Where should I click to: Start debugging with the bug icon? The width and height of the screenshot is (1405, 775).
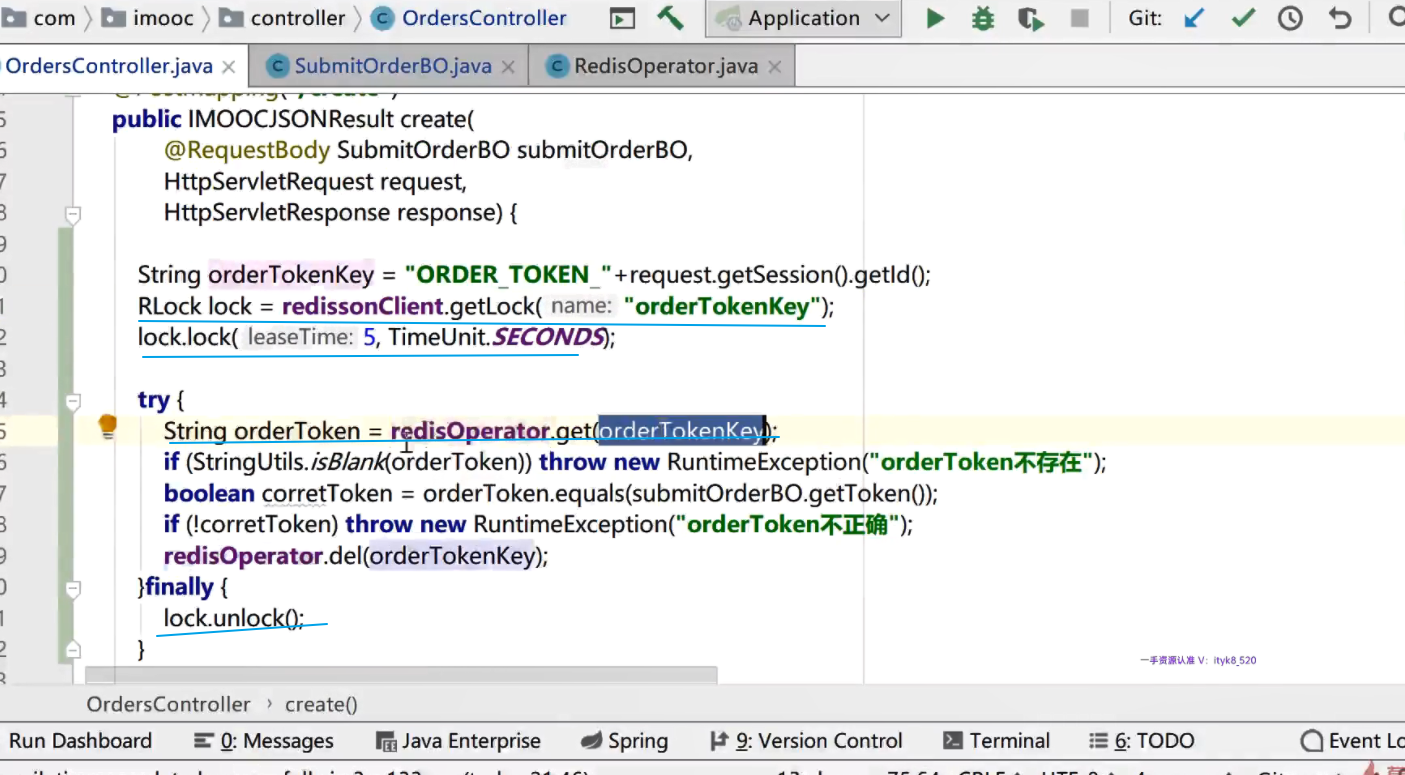[983, 18]
